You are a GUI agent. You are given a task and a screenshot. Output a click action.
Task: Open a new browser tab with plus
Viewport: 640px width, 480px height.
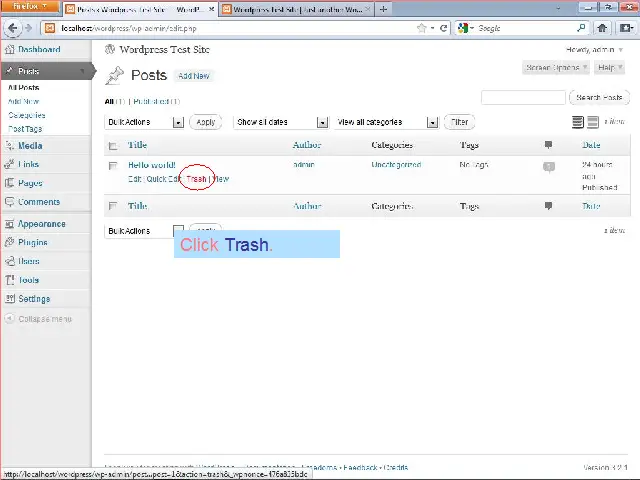pyautogui.click(x=383, y=9)
